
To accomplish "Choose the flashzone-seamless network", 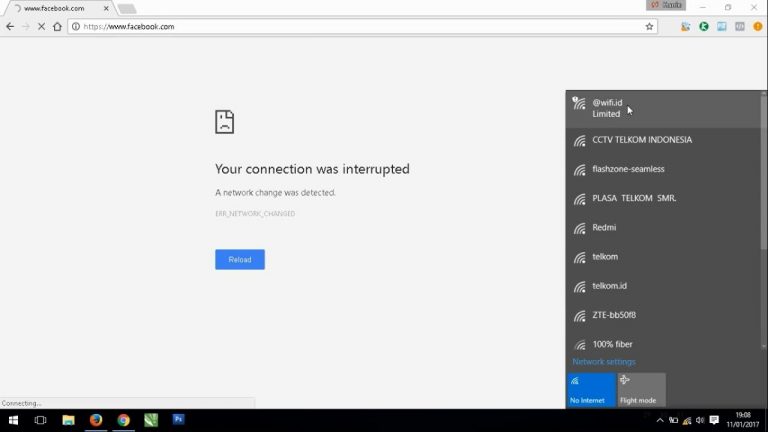I will click(663, 169).
